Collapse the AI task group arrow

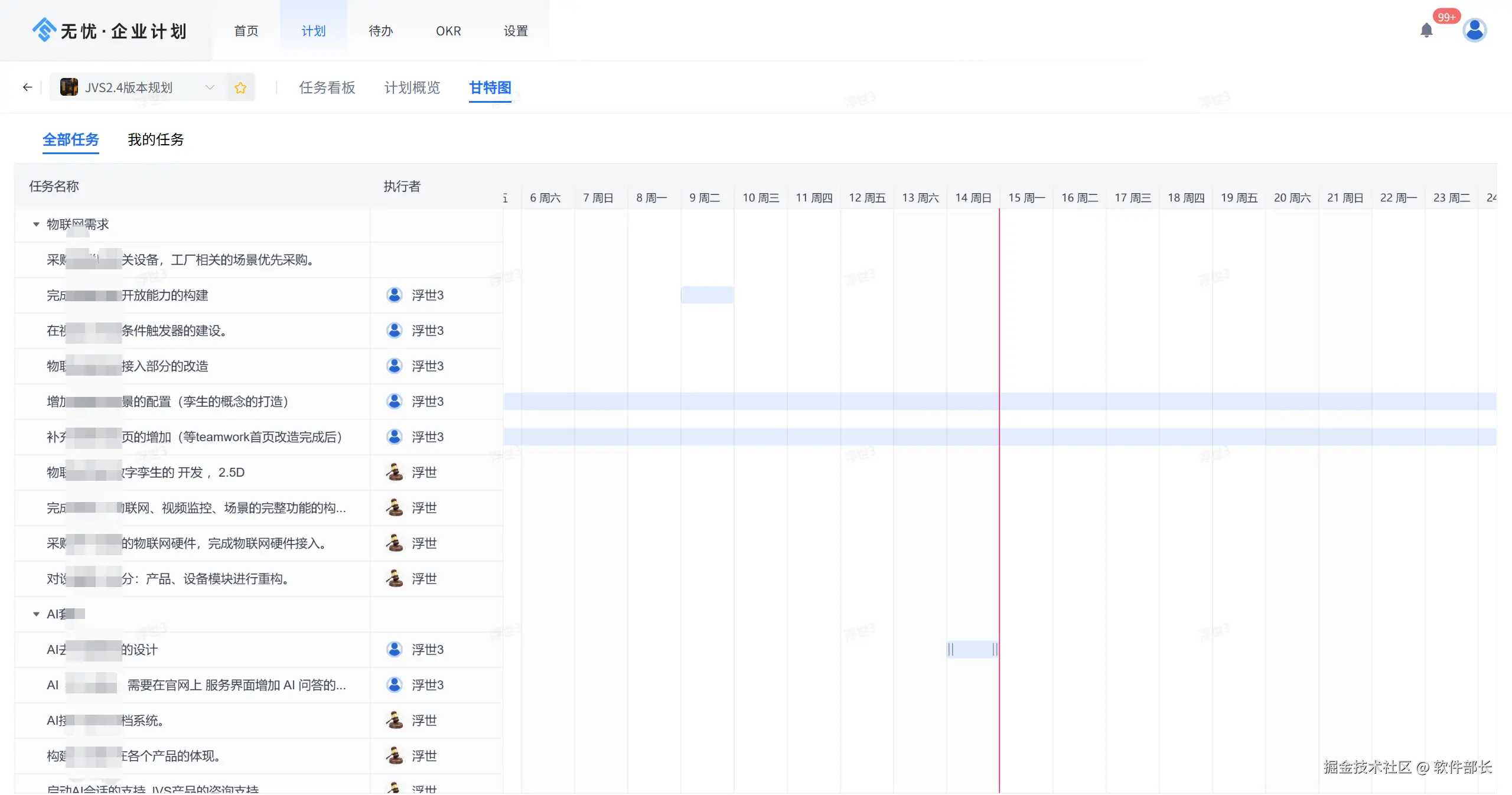point(36,614)
